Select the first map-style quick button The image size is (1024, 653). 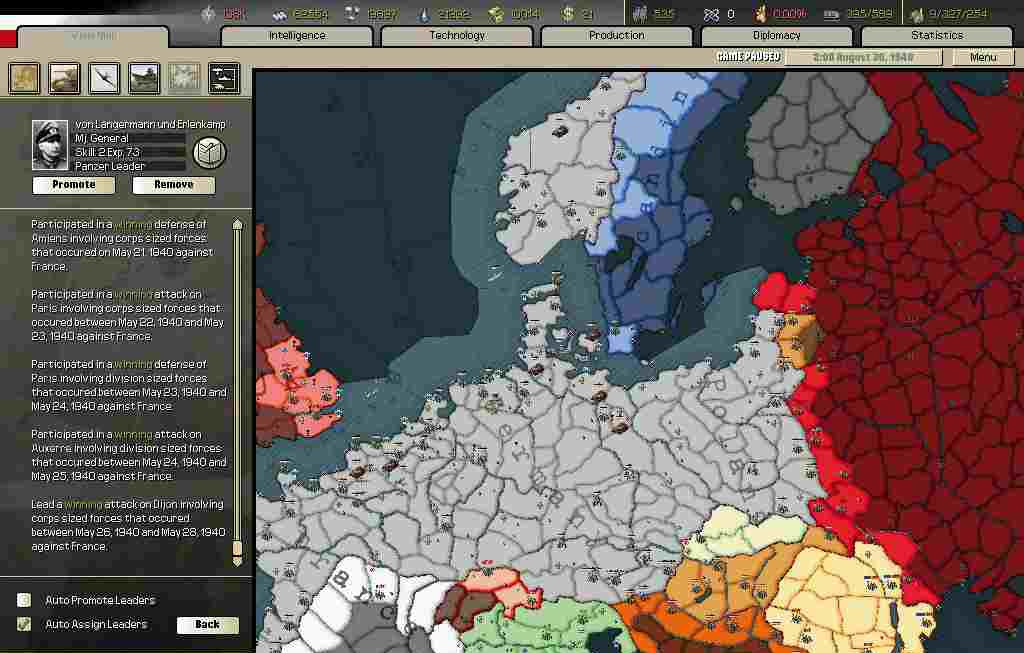point(24,78)
